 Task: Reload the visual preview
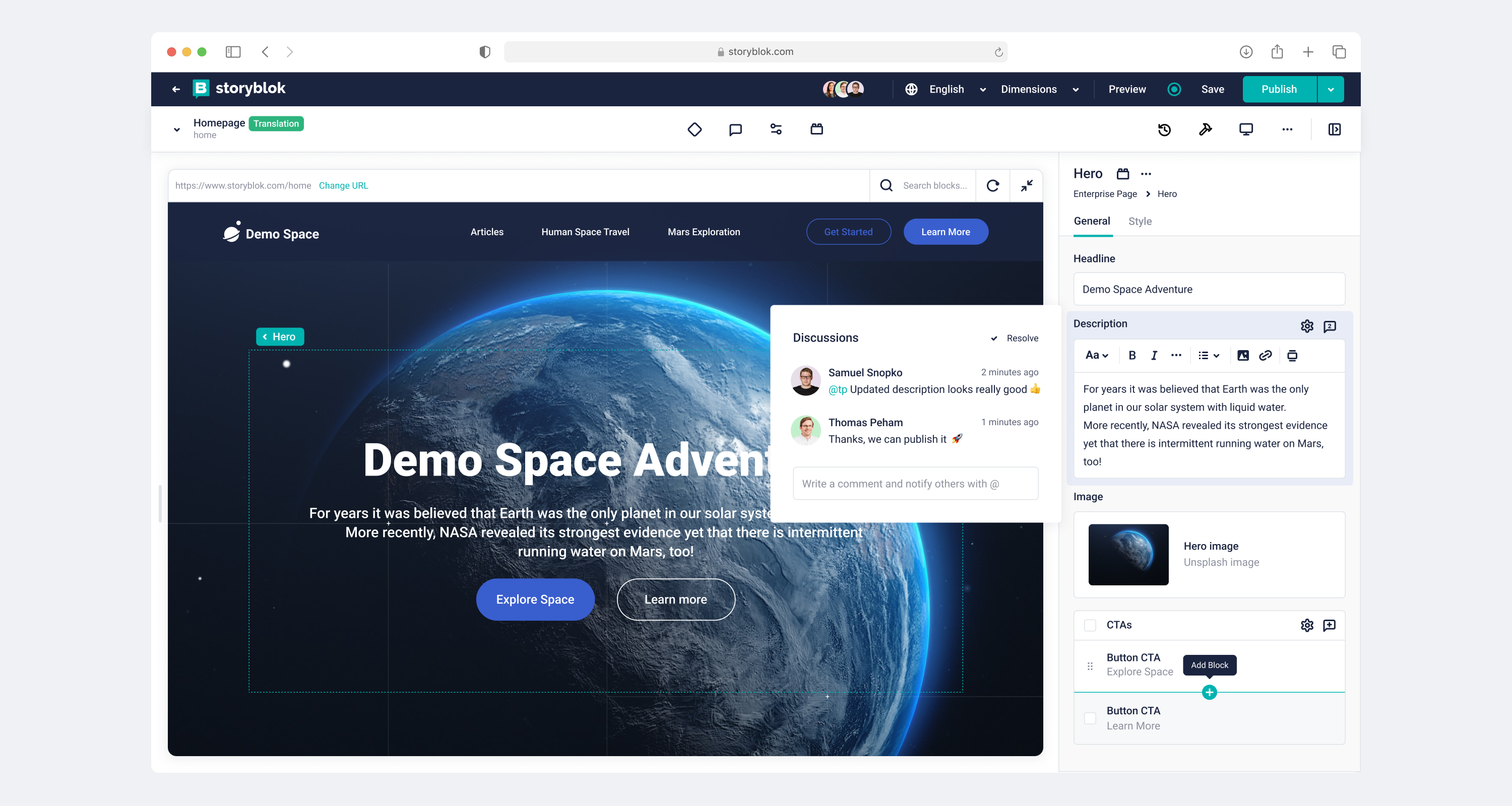point(992,185)
